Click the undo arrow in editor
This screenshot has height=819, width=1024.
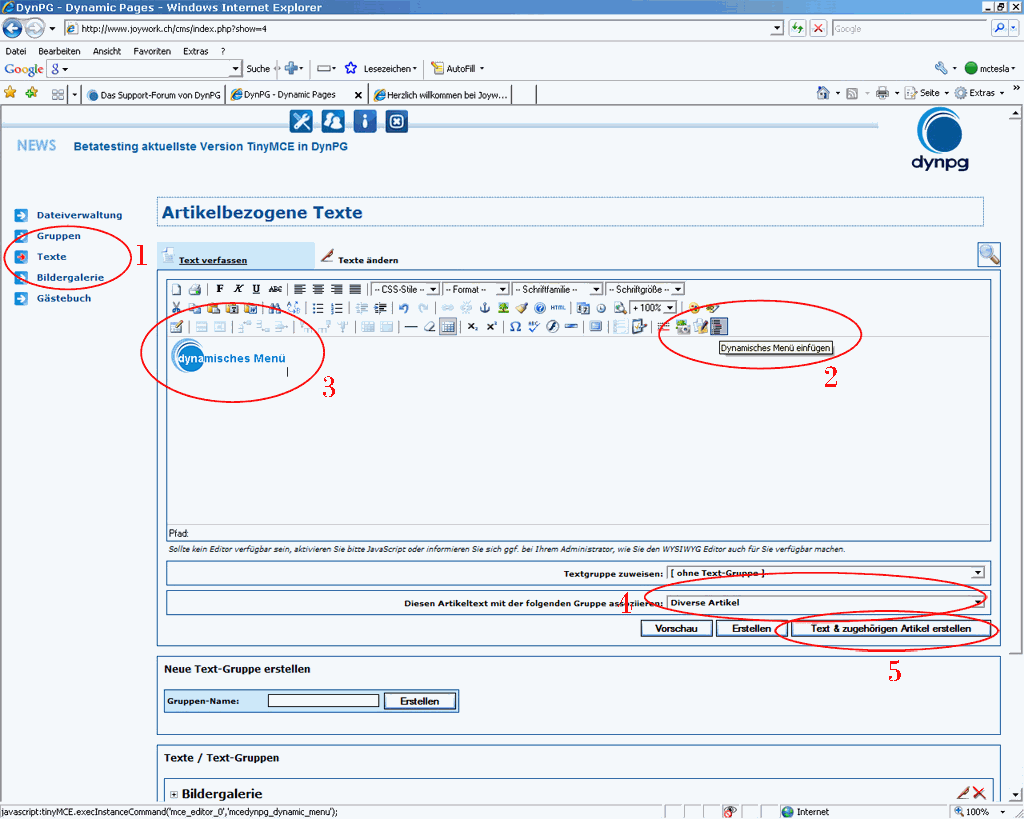click(x=404, y=308)
